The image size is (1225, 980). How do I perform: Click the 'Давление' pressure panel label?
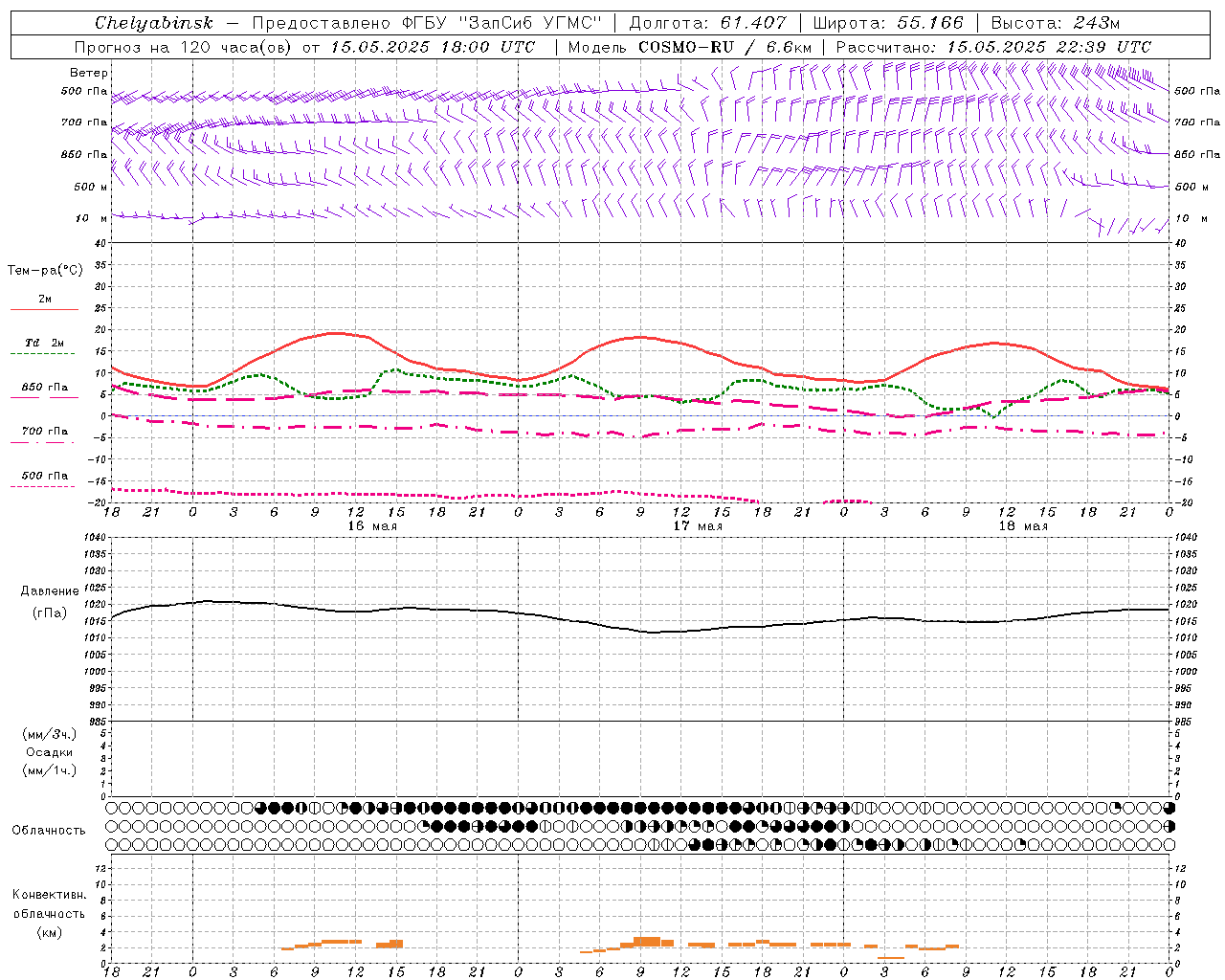coord(50,591)
